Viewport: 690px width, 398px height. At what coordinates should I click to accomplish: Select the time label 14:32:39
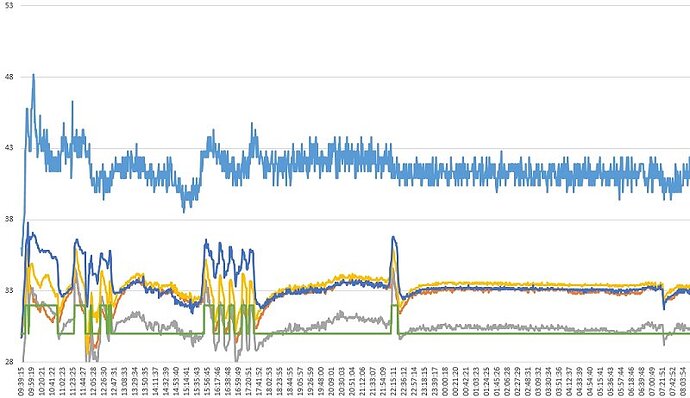(x=166, y=382)
